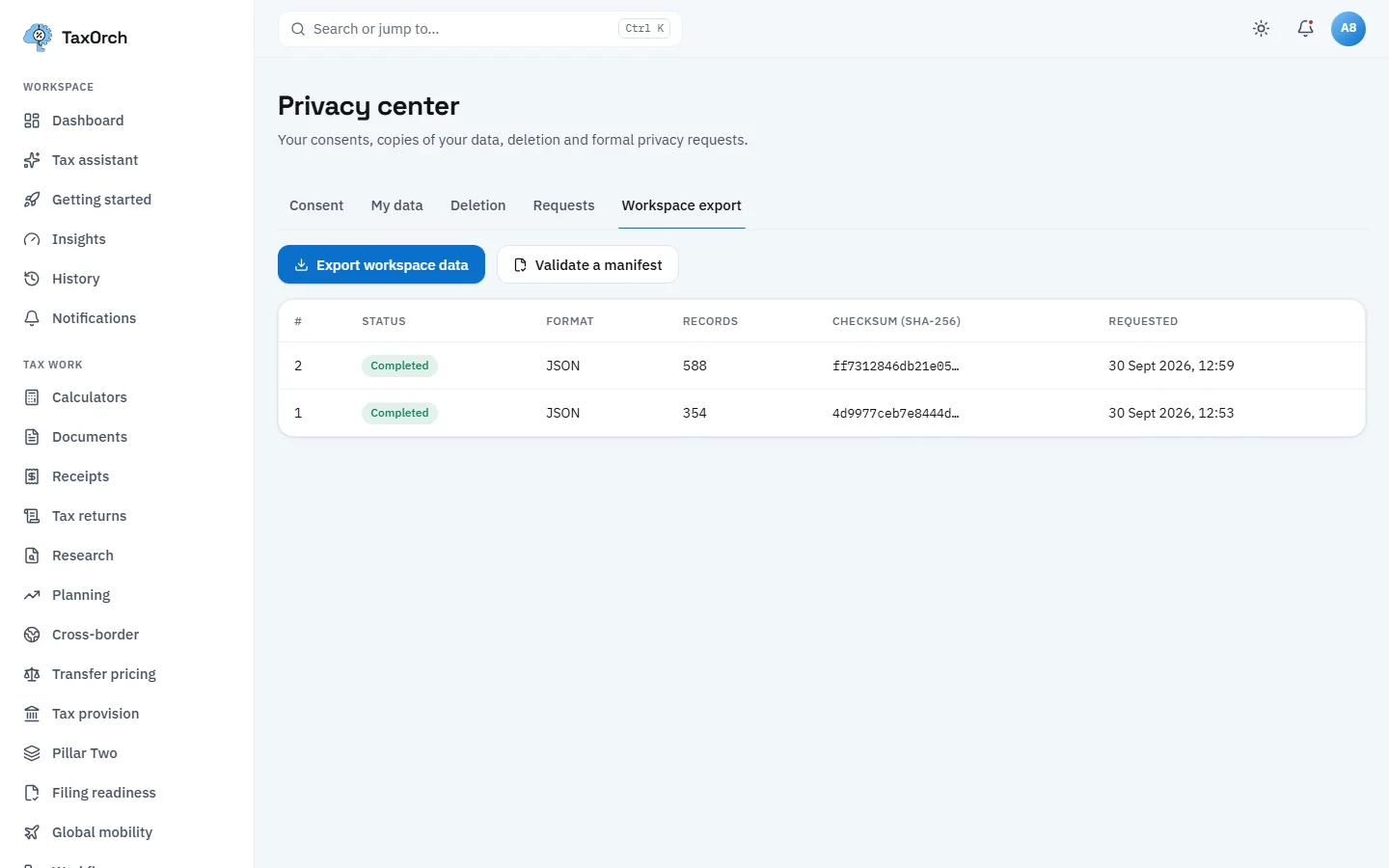Click the Cross-border globe icon
This screenshot has width=1389, height=868.
click(x=32, y=635)
